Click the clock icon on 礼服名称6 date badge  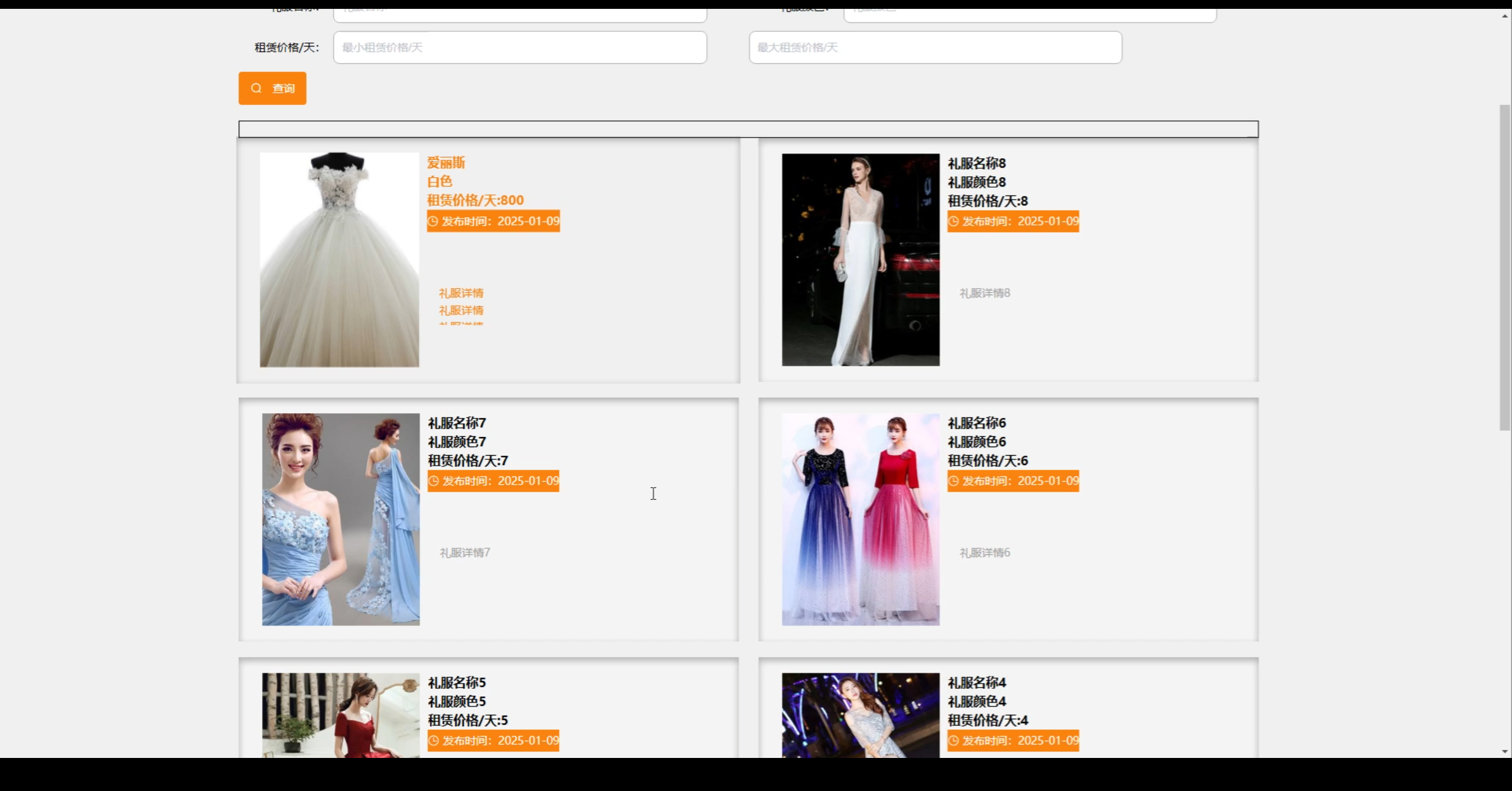tap(953, 481)
